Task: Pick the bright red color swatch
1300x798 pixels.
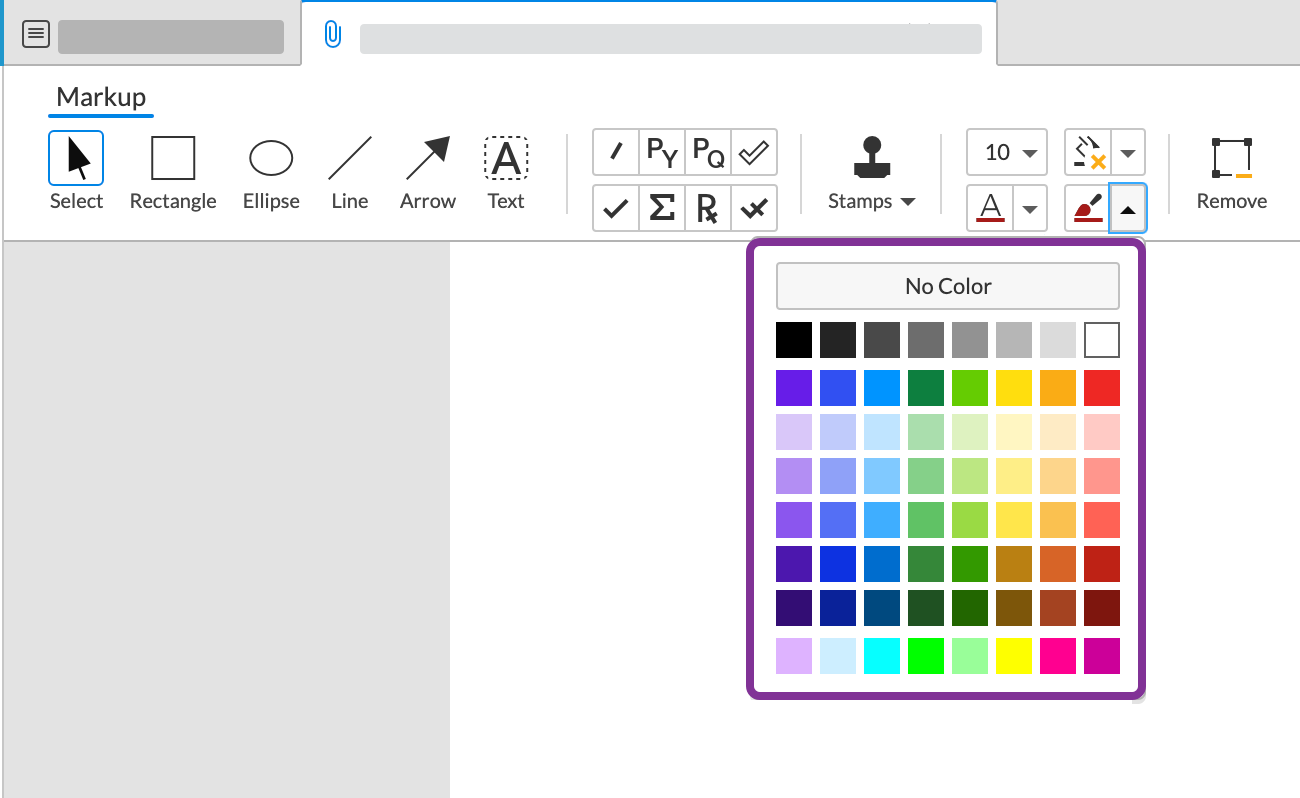Action: point(1101,388)
